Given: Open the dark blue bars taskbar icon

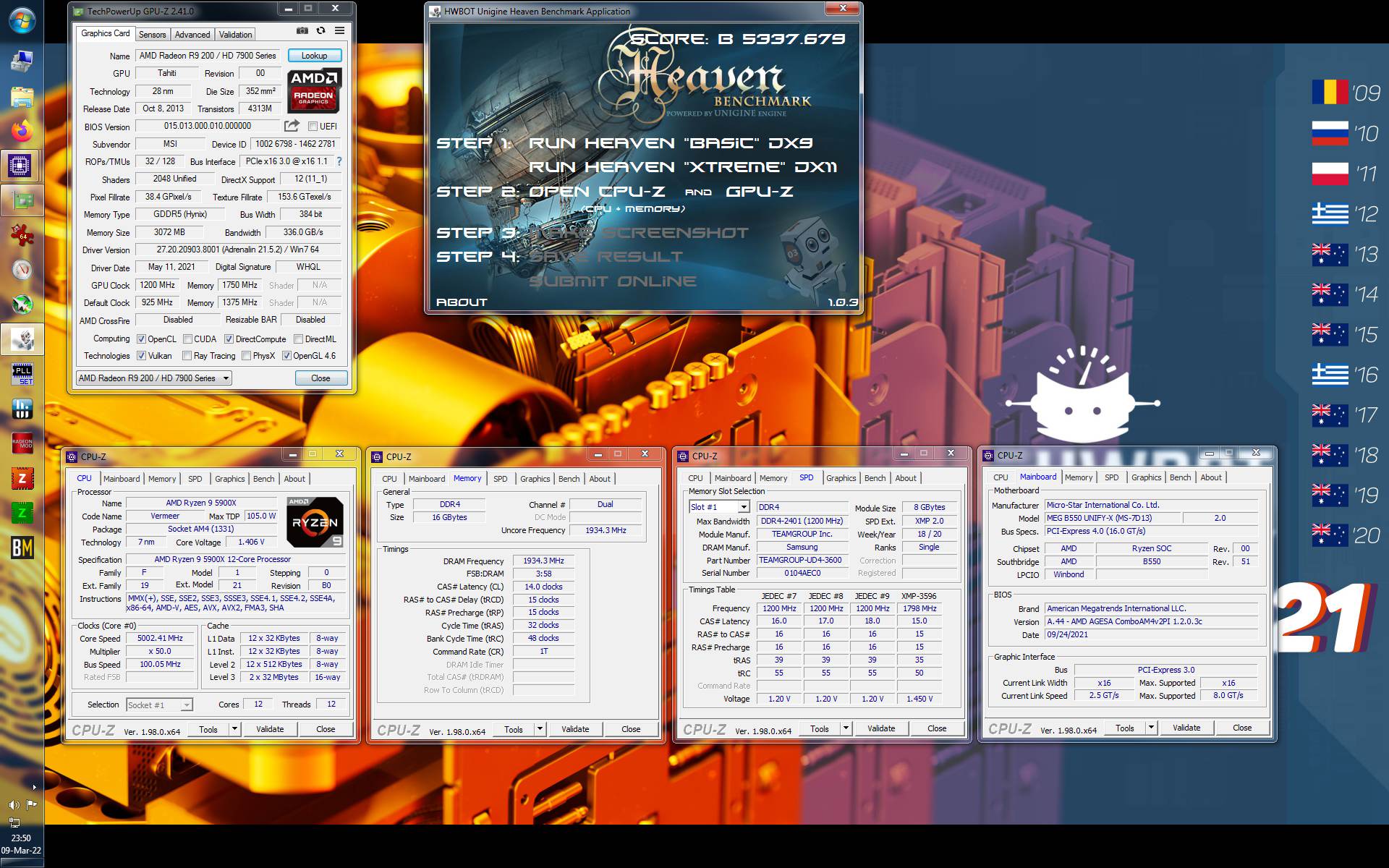Looking at the screenshot, I should (x=22, y=409).
